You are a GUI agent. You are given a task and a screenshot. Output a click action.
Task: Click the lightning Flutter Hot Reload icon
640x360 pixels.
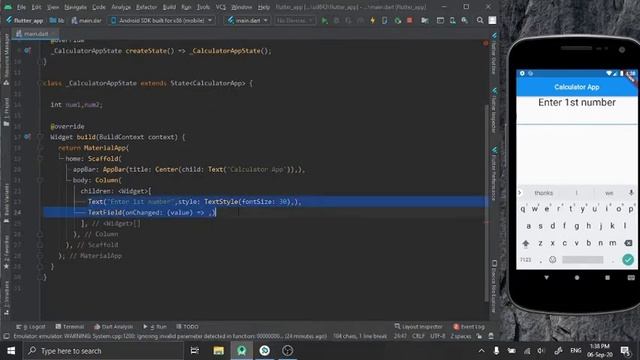372,20
